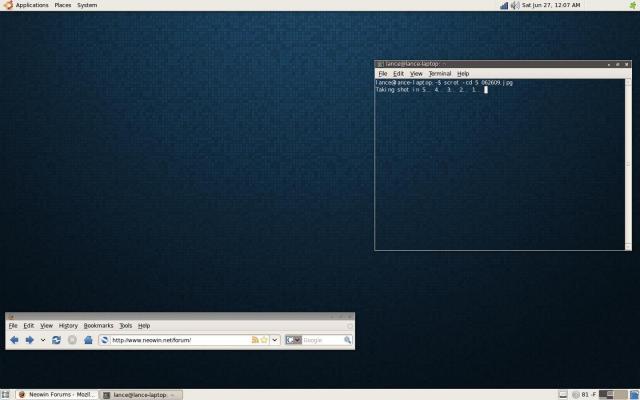Click the green icon at top-right panel corner
Image resolution: width=640 pixels, height=400 pixels.
[633, 5]
